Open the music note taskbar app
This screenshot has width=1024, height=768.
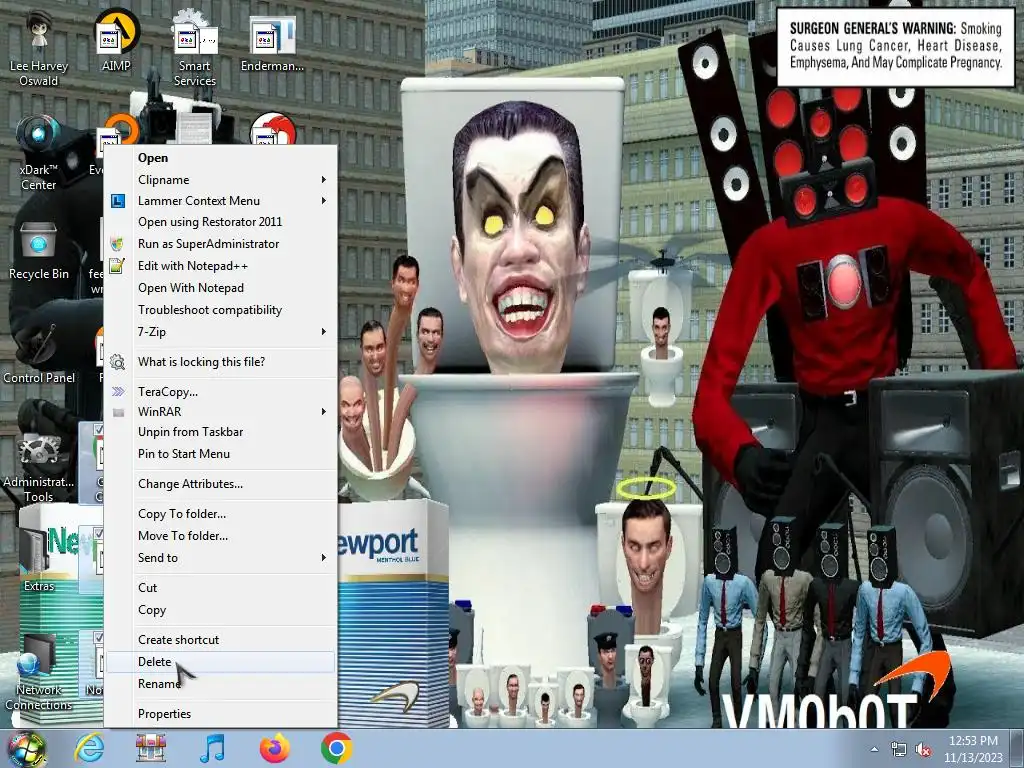coord(212,748)
